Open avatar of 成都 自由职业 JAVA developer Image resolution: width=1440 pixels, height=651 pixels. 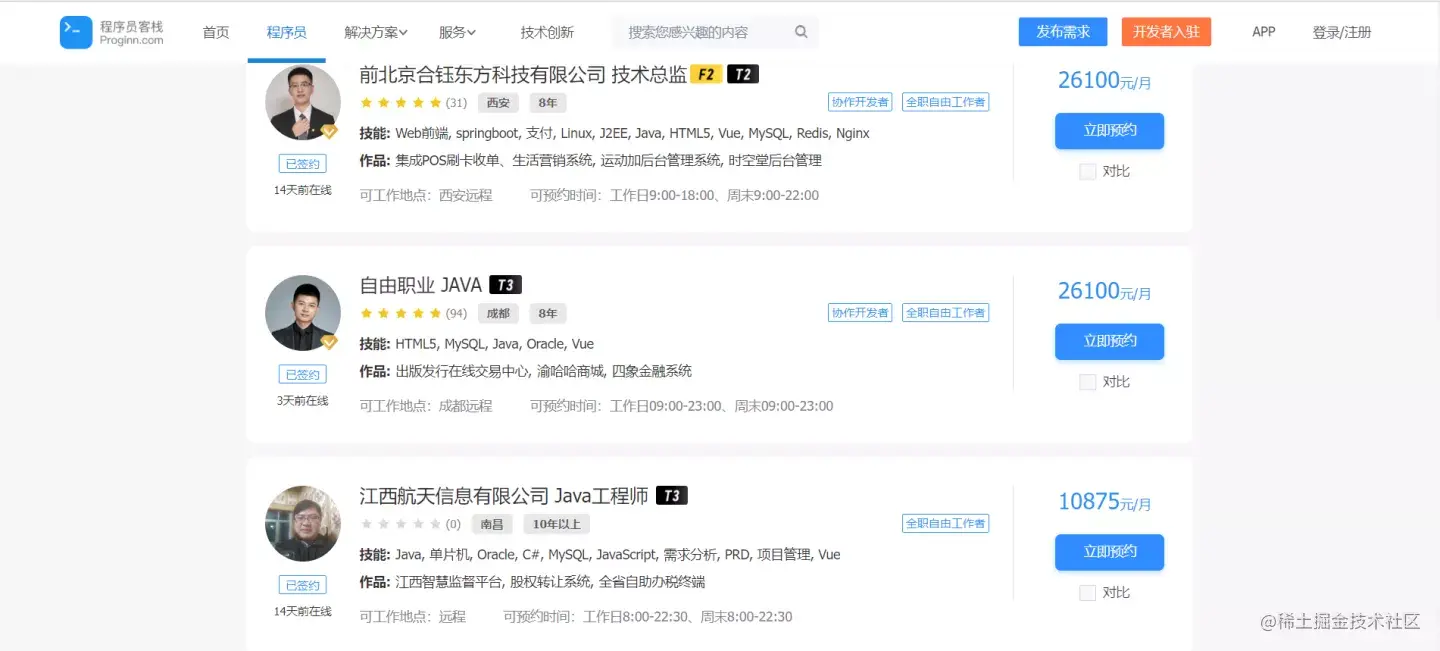click(303, 313)
